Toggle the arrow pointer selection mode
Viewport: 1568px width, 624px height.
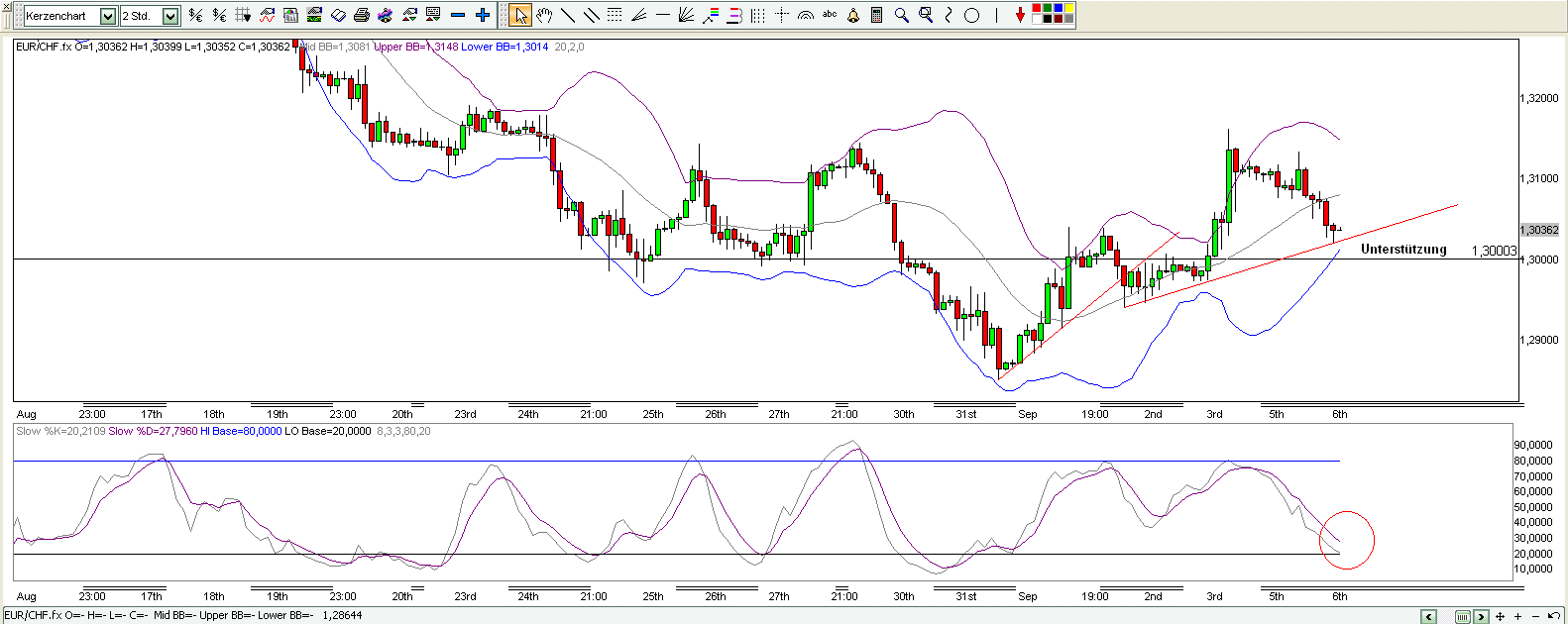[520, 15]
